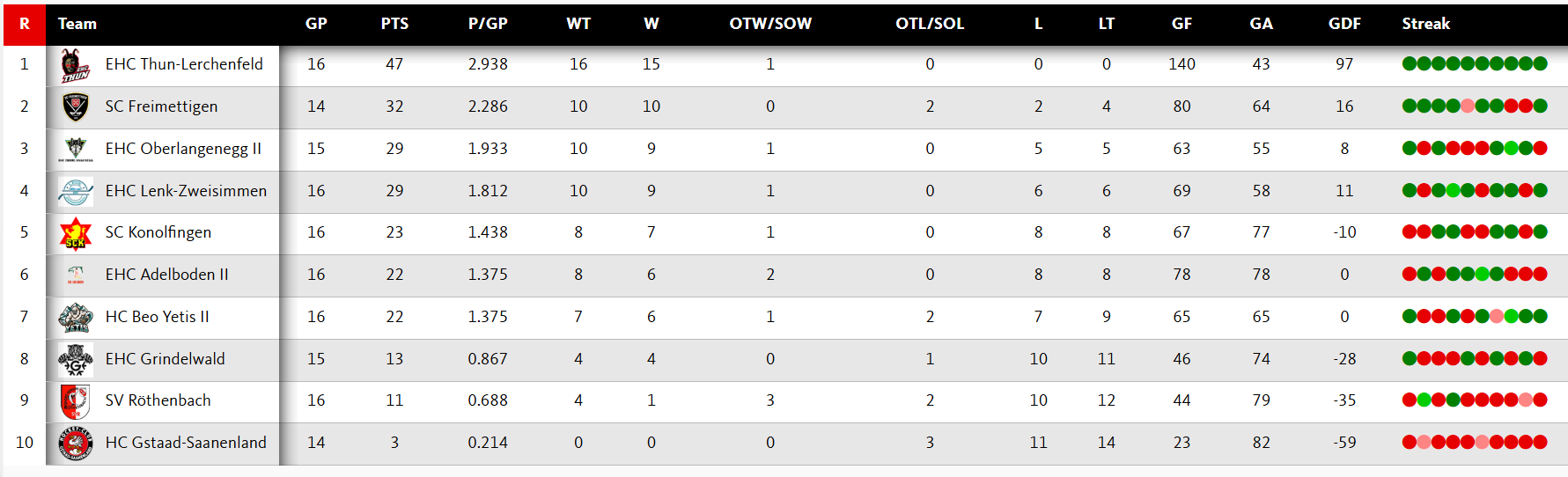
Task: Click the SV Röthenbach team logo
Action: click(76, 401)
